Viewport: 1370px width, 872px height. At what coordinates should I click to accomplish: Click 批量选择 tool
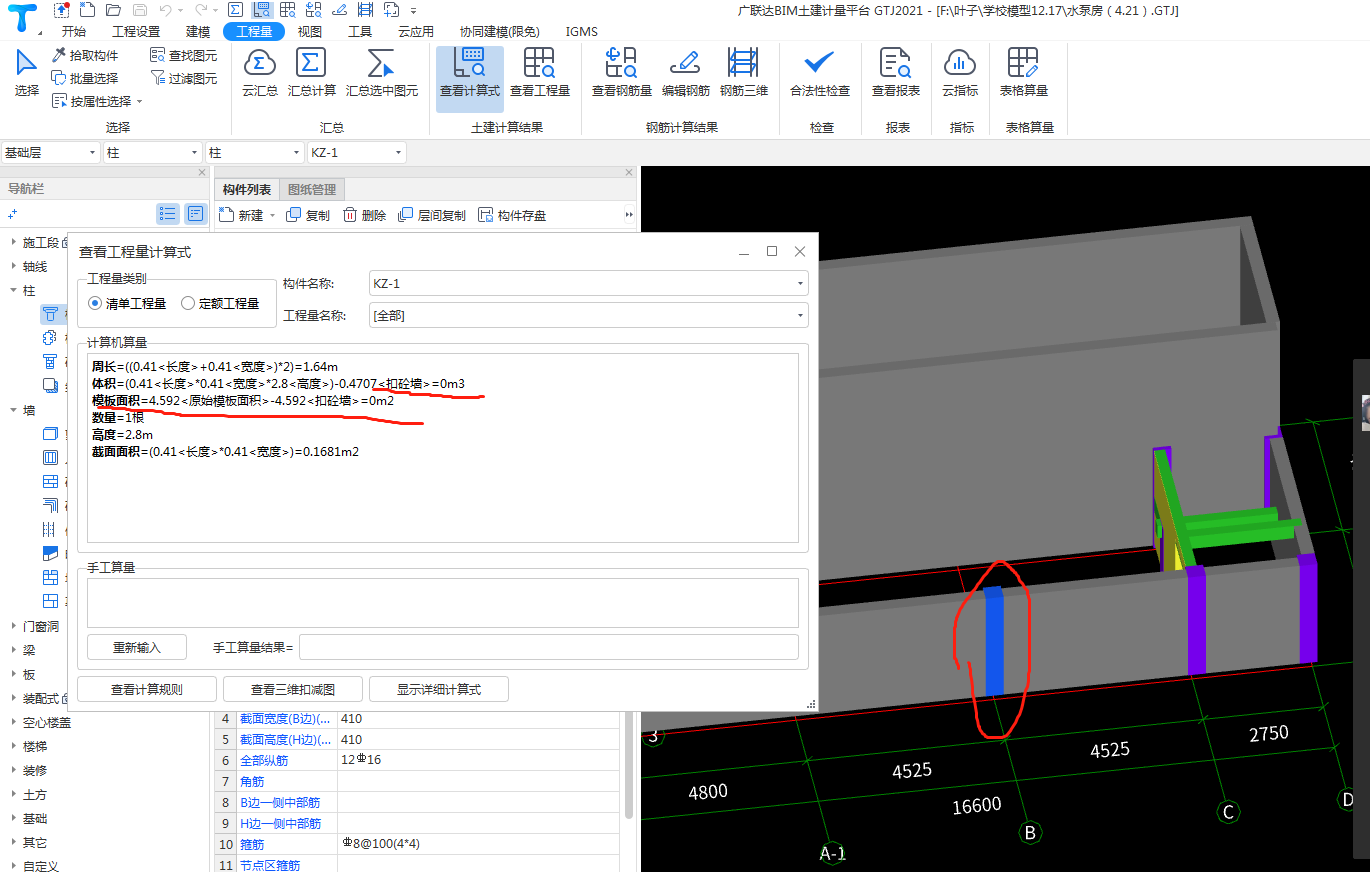click(x=86, y=78)
